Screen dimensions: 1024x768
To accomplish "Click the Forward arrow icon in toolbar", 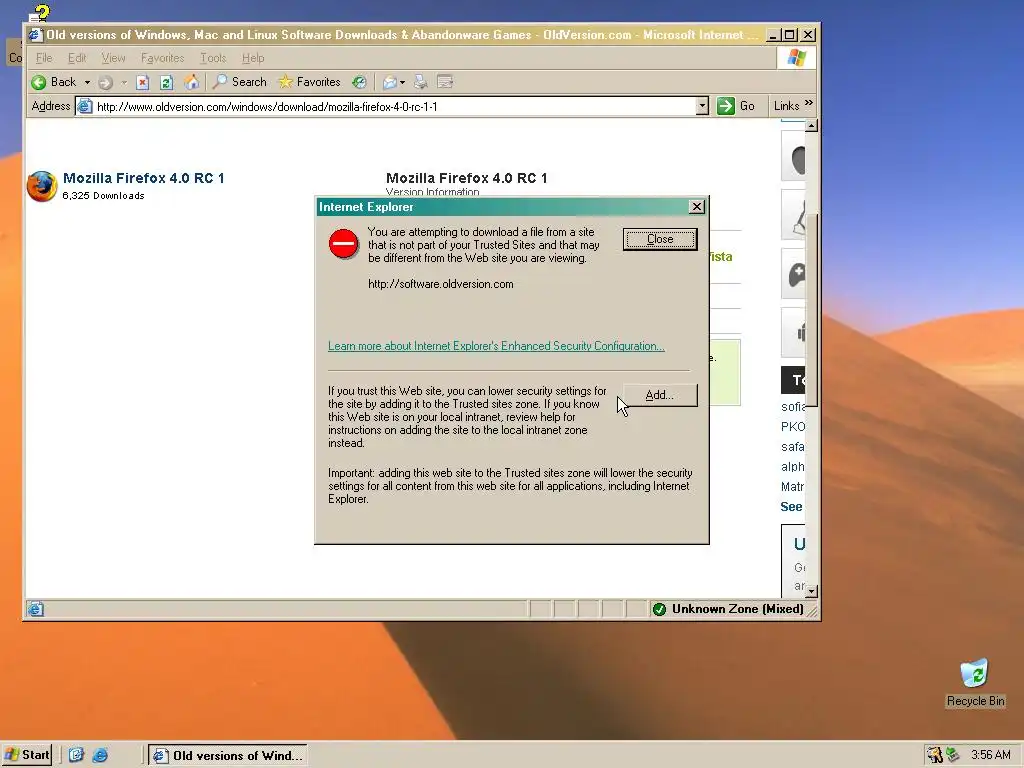I will 105,82.
